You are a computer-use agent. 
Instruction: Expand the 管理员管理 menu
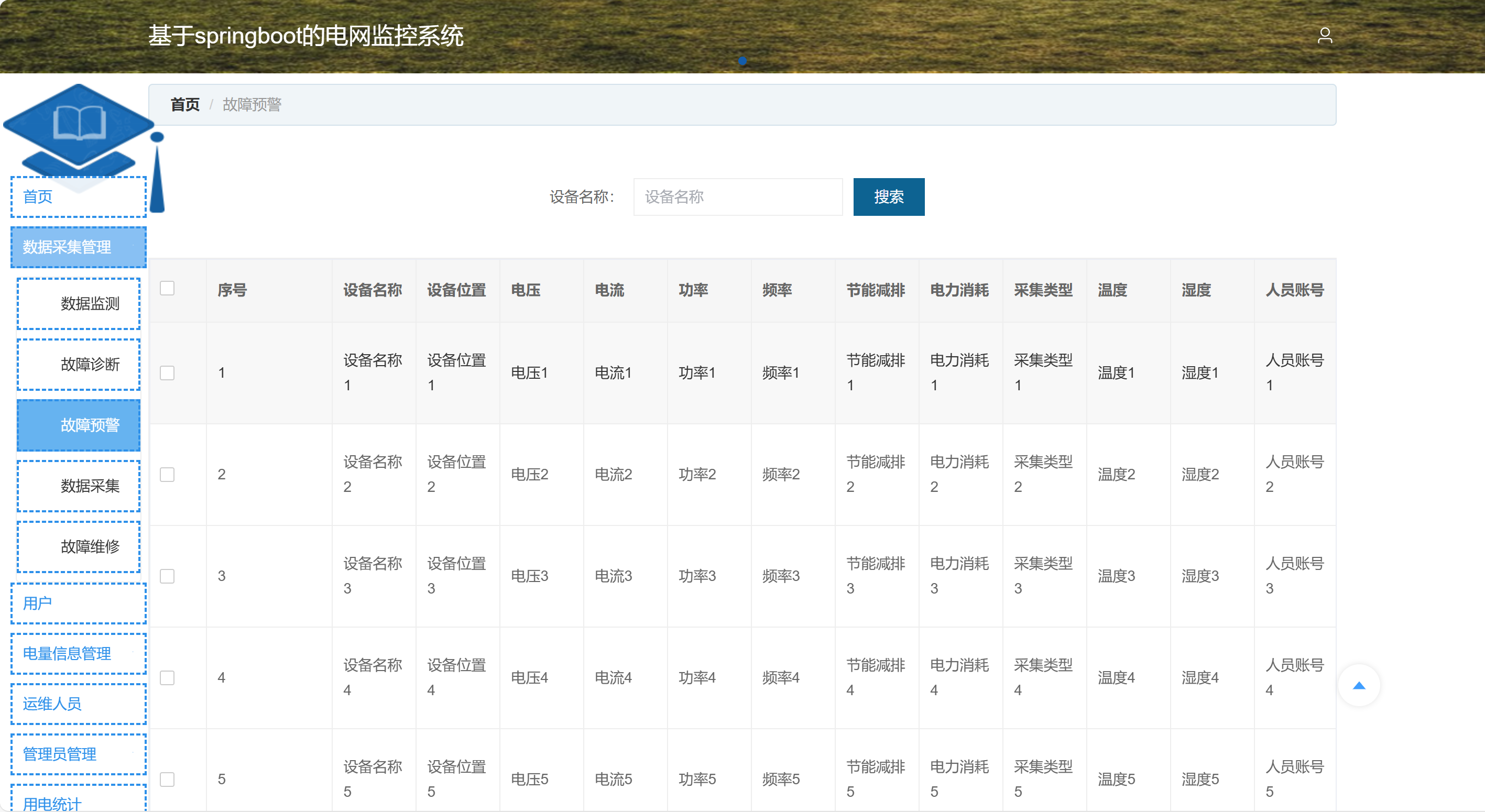pyautogui.click(x=79, y=754)
